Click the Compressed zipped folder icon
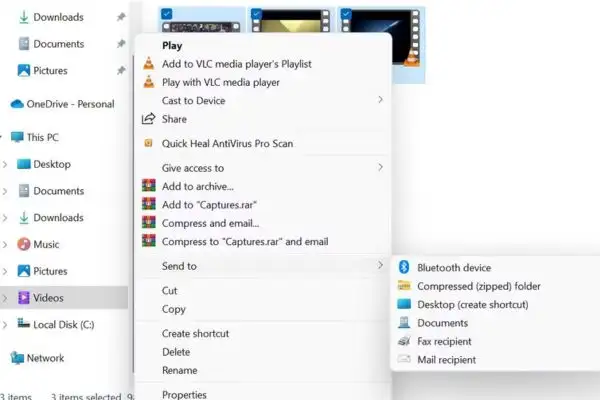600x400 pixels. point(404,286)
